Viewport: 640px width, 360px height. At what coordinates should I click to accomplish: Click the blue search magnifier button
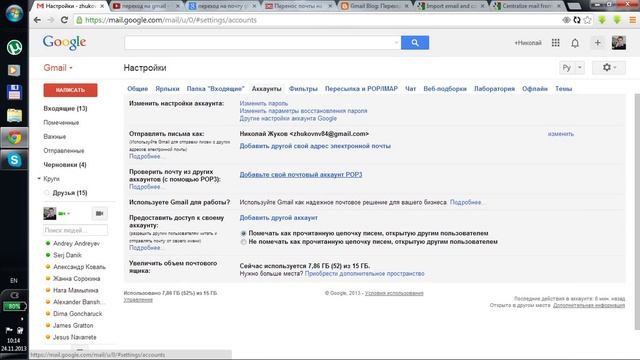(x=415, y=42)
